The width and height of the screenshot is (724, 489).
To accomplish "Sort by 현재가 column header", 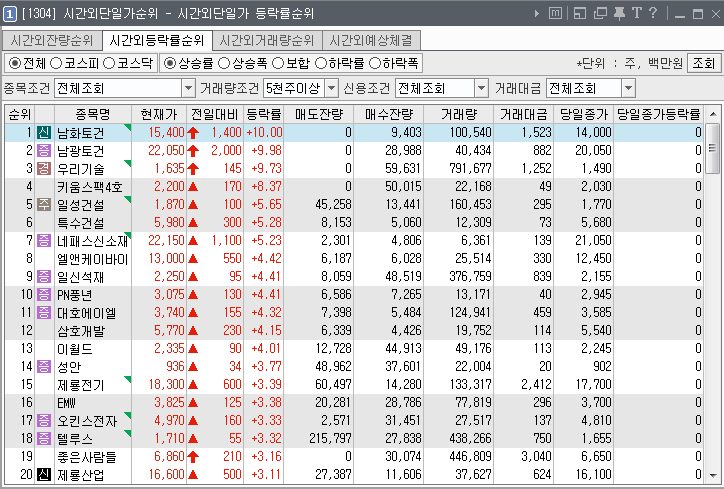I will point(159,114).
